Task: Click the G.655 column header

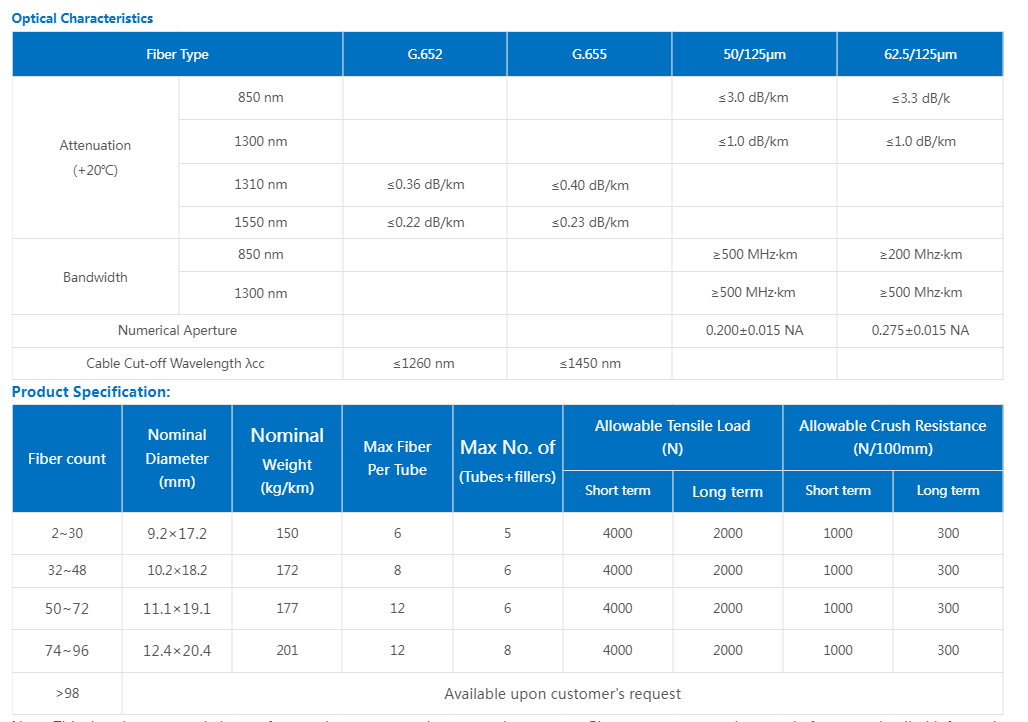Action: point(589,54)
